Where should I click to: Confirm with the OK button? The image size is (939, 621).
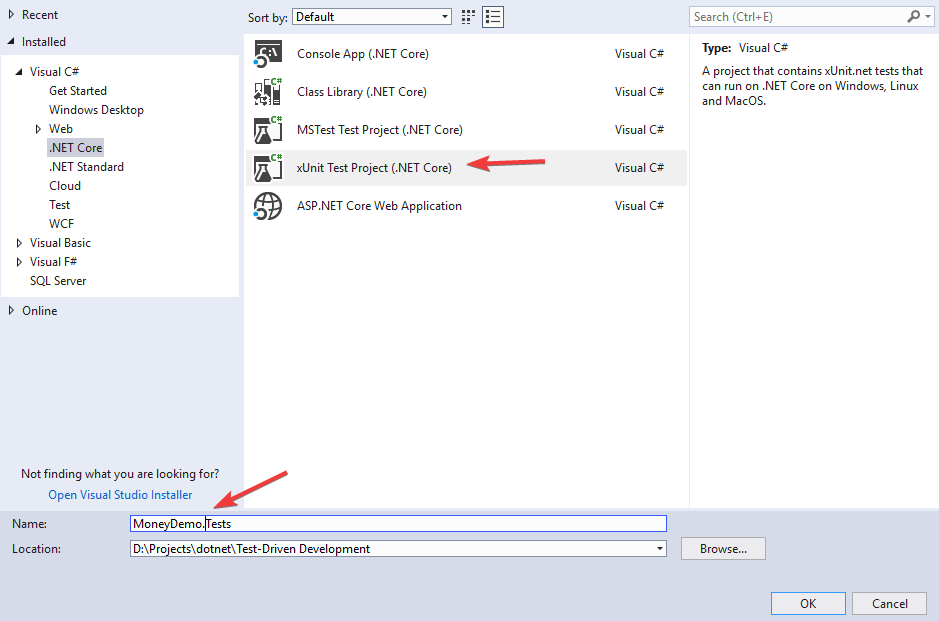click(x=808, y=604)
